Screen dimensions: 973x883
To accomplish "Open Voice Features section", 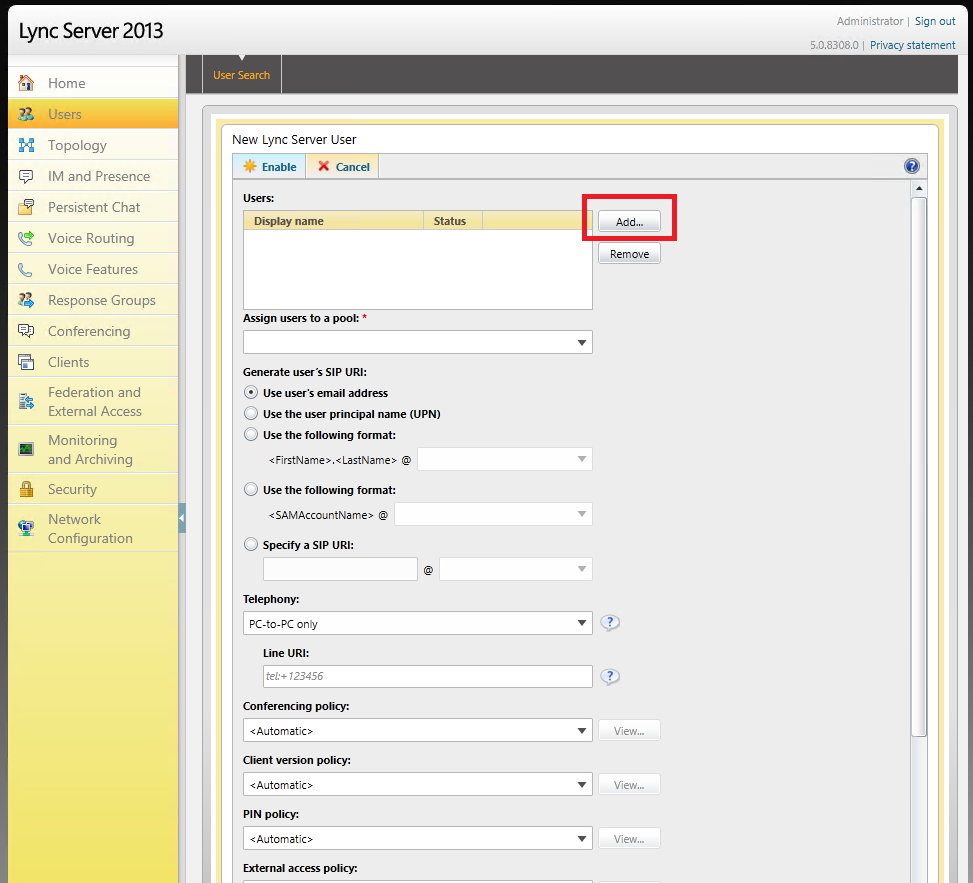I will click(93, 269).
